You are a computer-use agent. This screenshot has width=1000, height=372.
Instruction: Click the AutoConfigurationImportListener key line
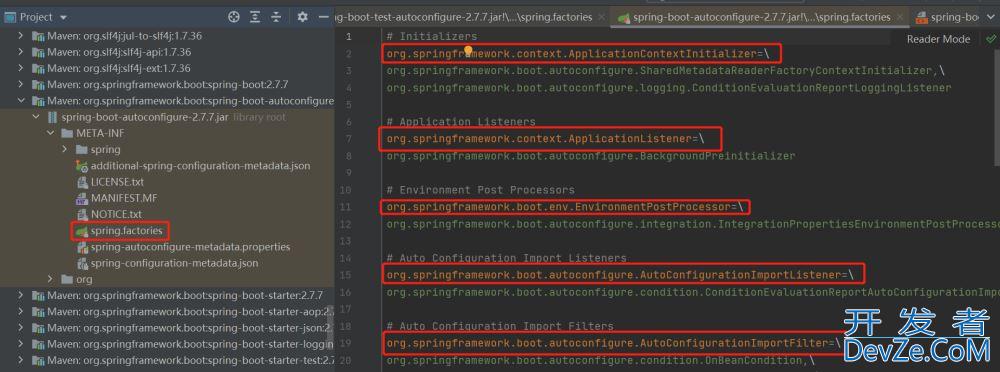tap(620, 275)
